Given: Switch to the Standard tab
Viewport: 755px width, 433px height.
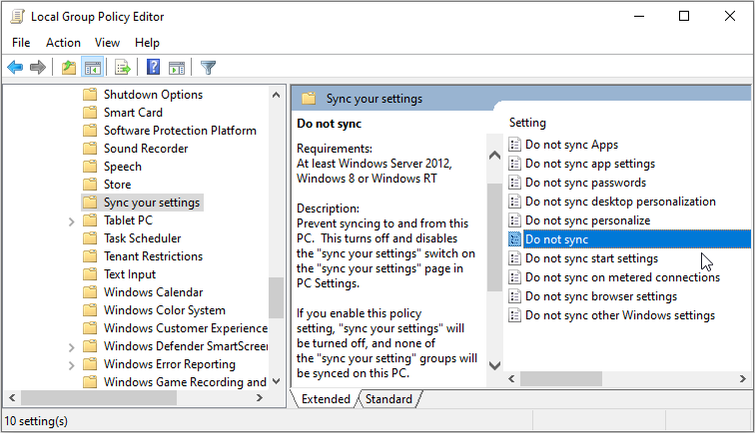Looking at the screenshot, I should 388,399.
